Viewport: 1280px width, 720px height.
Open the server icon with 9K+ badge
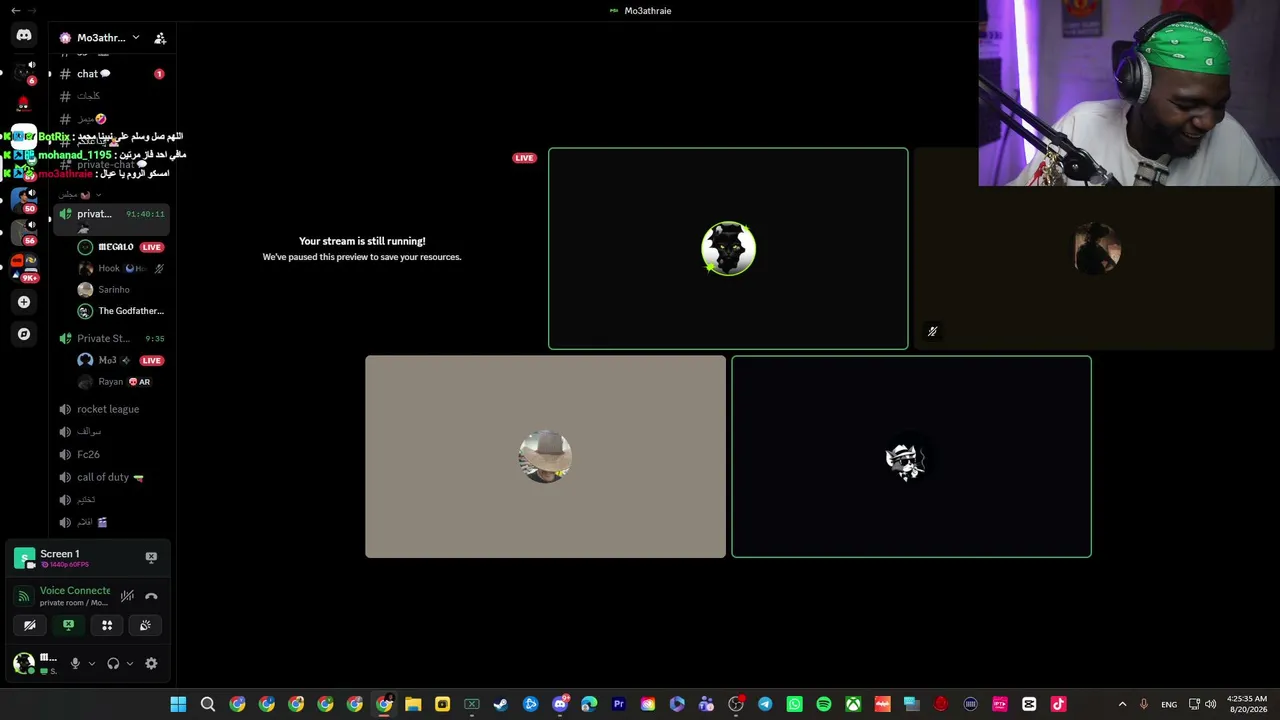coord(24,268)
